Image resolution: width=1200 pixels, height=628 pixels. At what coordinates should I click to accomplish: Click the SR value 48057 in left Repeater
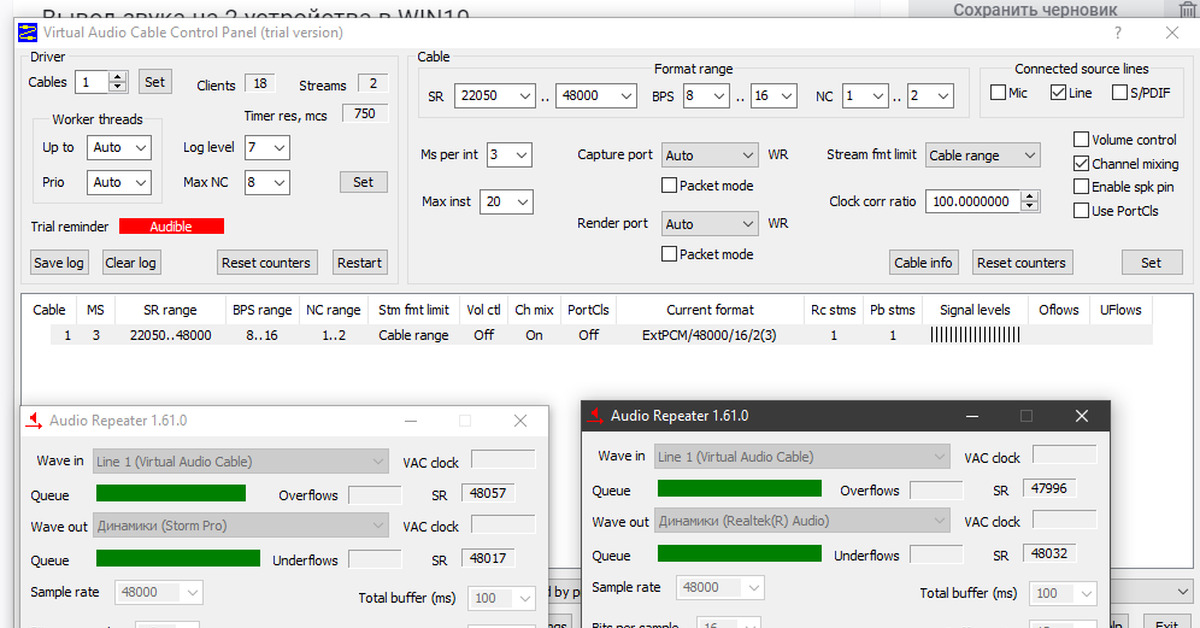point(487,493)
